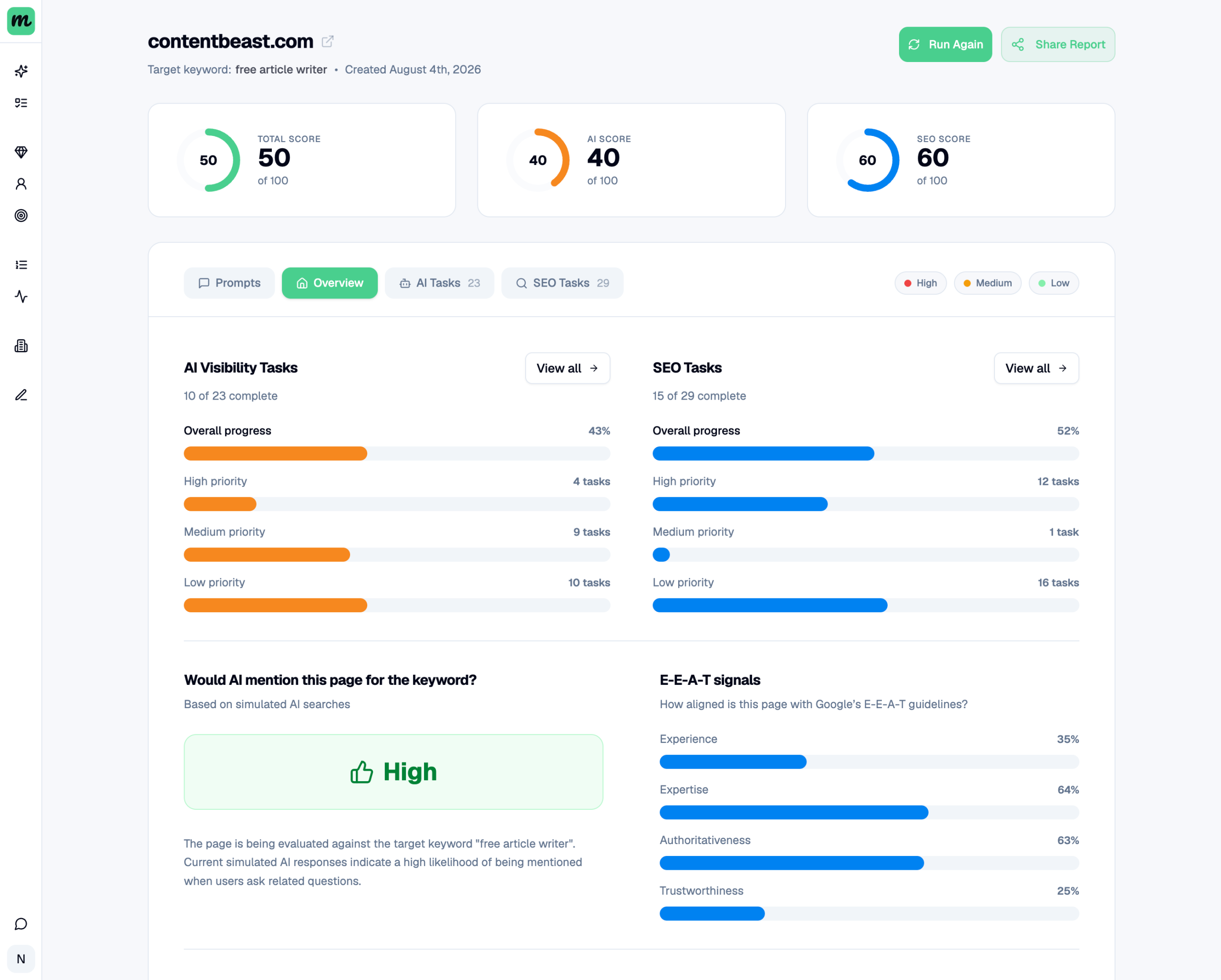Open the numbered list icon in sidebar
1221x980 pixels.
coord(21,264)
